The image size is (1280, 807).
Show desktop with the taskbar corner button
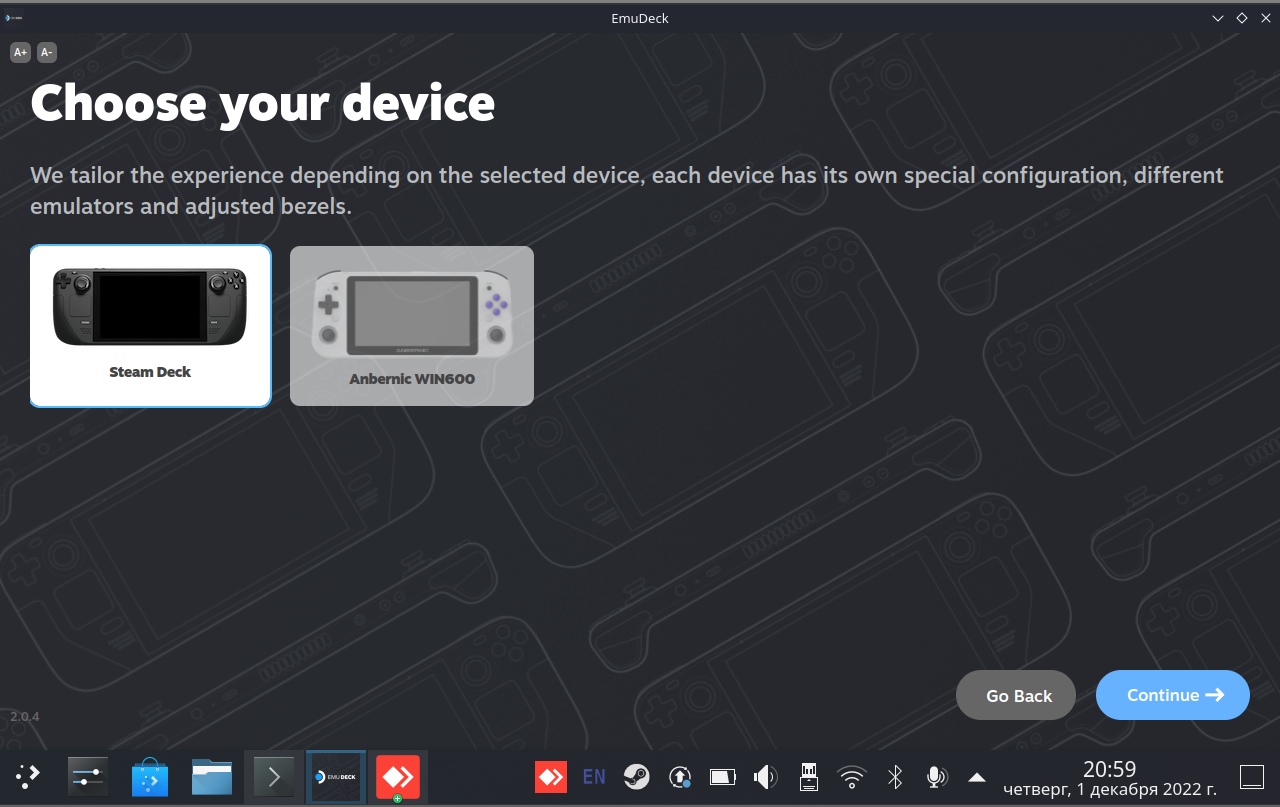pos(1252,777)
